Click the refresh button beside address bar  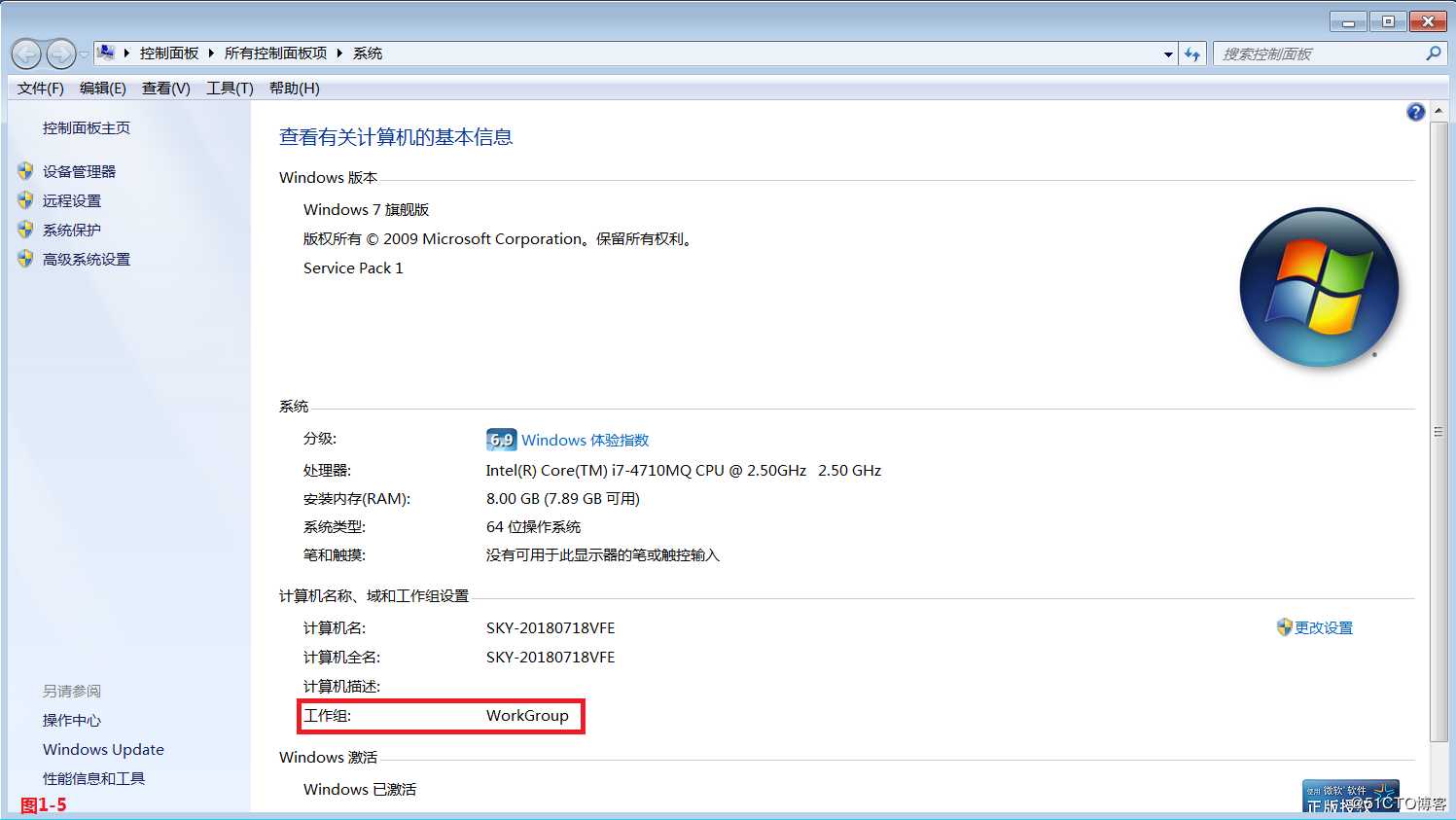pyautogui.click(x=1192, y=54)
